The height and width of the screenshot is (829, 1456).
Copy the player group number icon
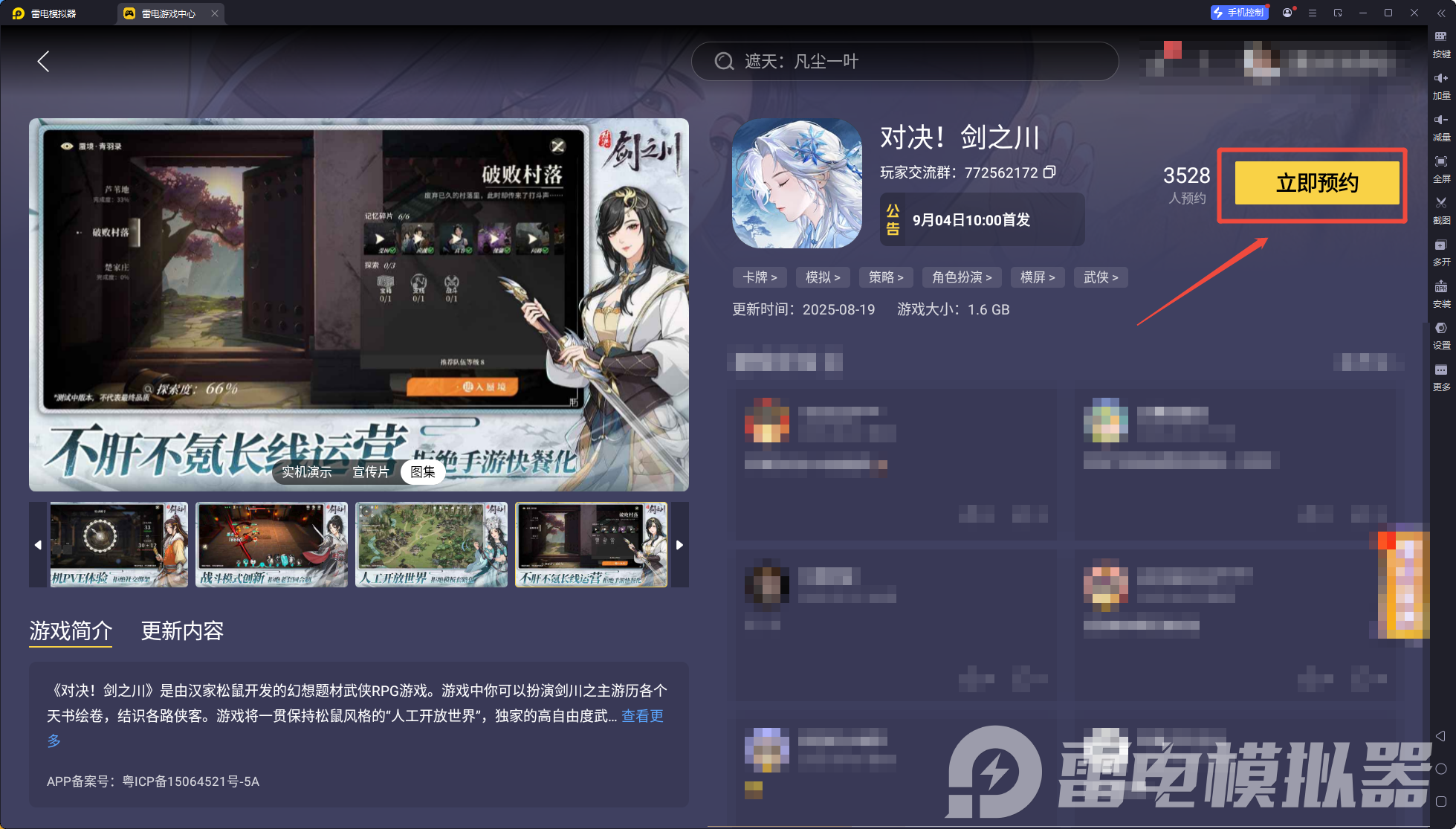click(1049, 172)
